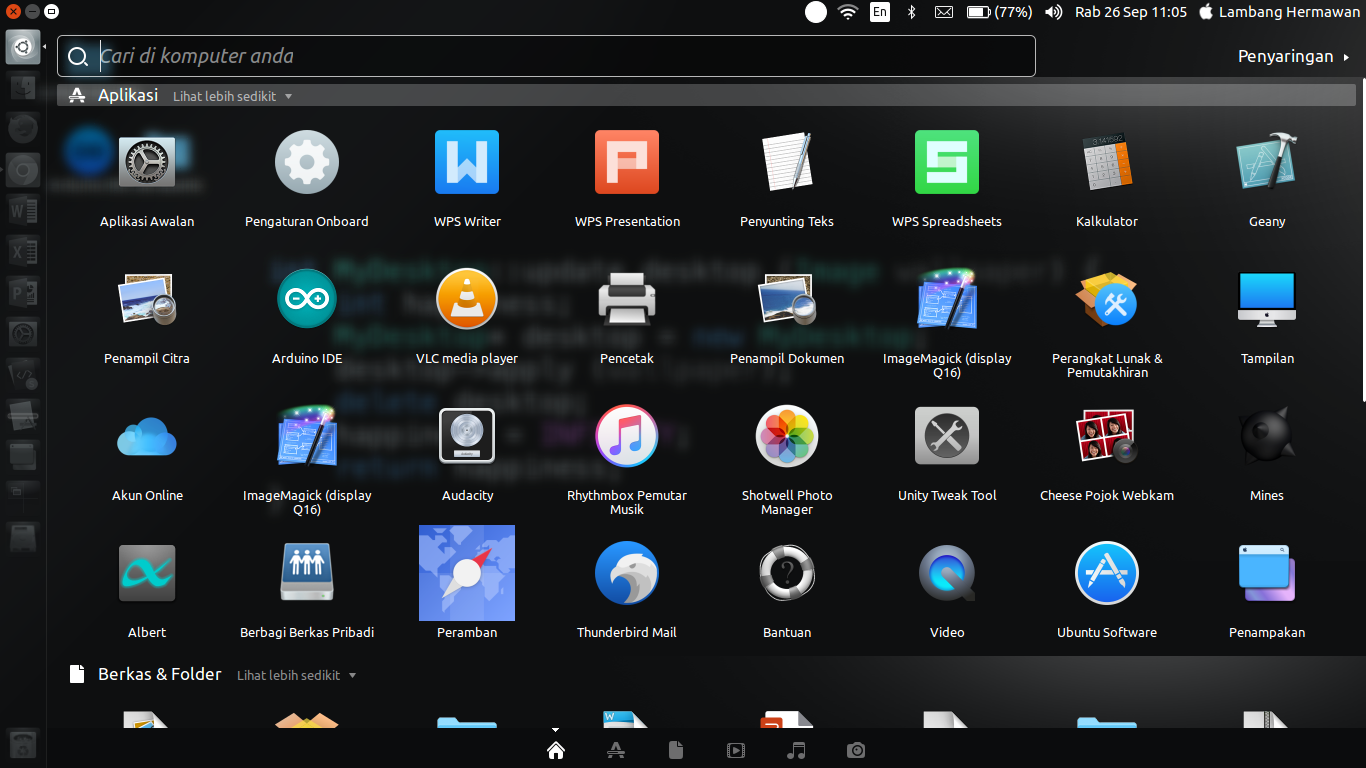The width and height of the screenshot is (1366, 768).
Task: Launch VLC media player
Action: click(467, 298)
